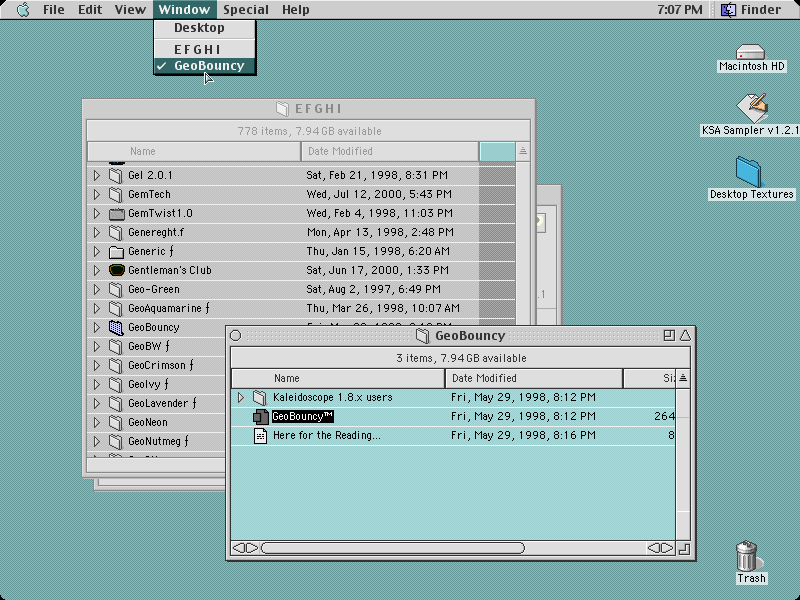
Task: Sort E F G H I window by Name header
Action: coord(194,152)
